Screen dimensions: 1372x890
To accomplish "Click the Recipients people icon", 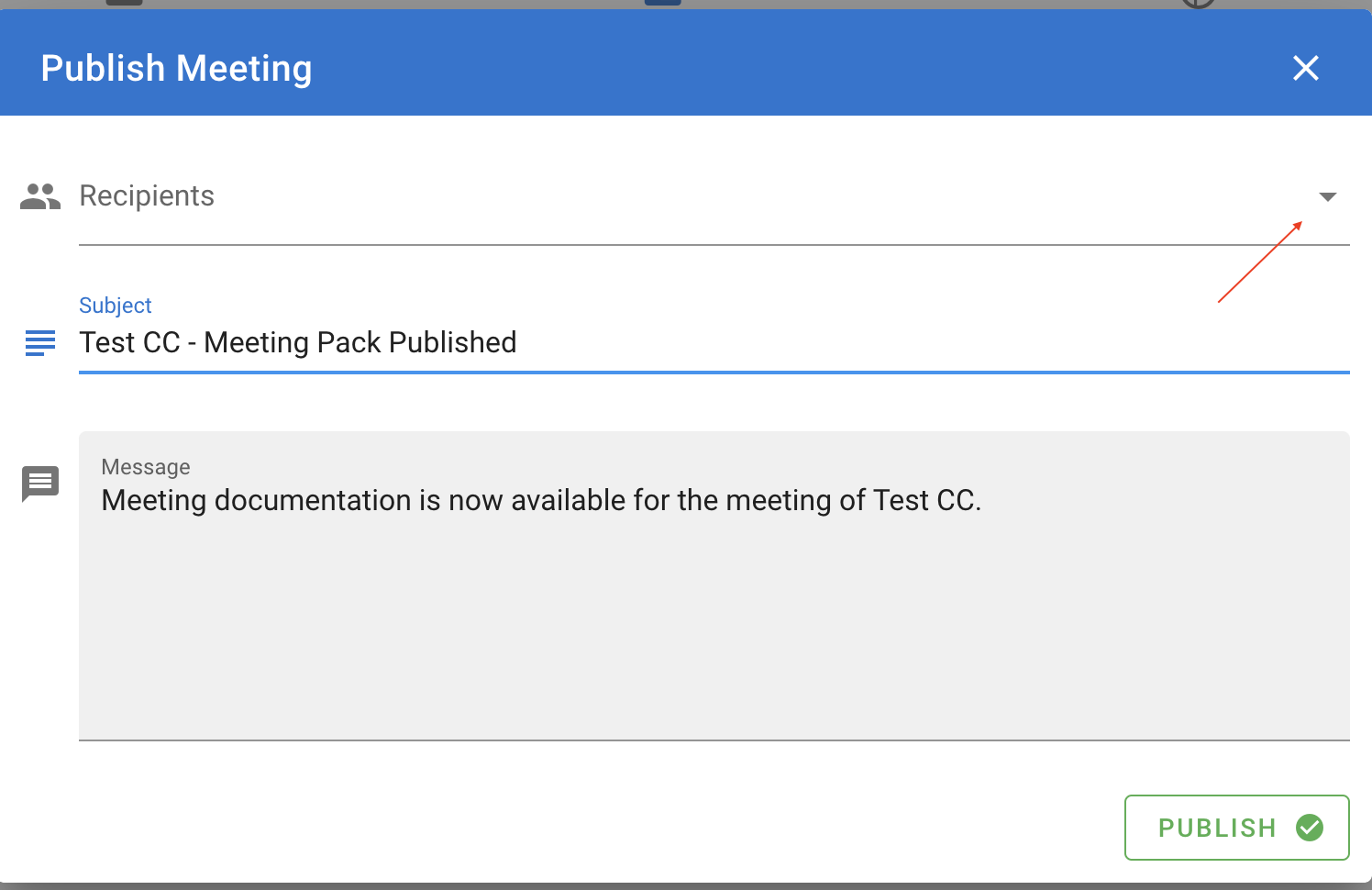I will click(x=40, y=196).
